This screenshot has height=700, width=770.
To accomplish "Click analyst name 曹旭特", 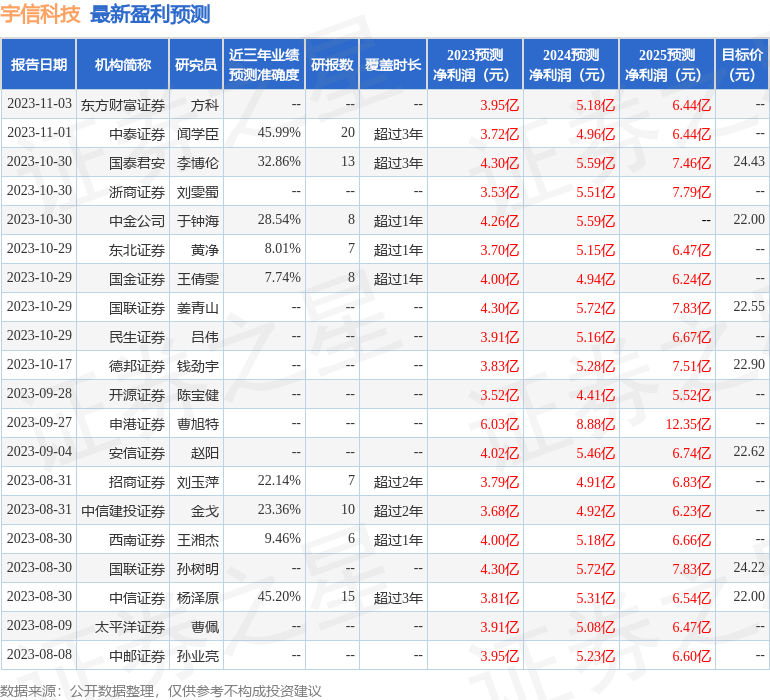I will tap(198, 424).
